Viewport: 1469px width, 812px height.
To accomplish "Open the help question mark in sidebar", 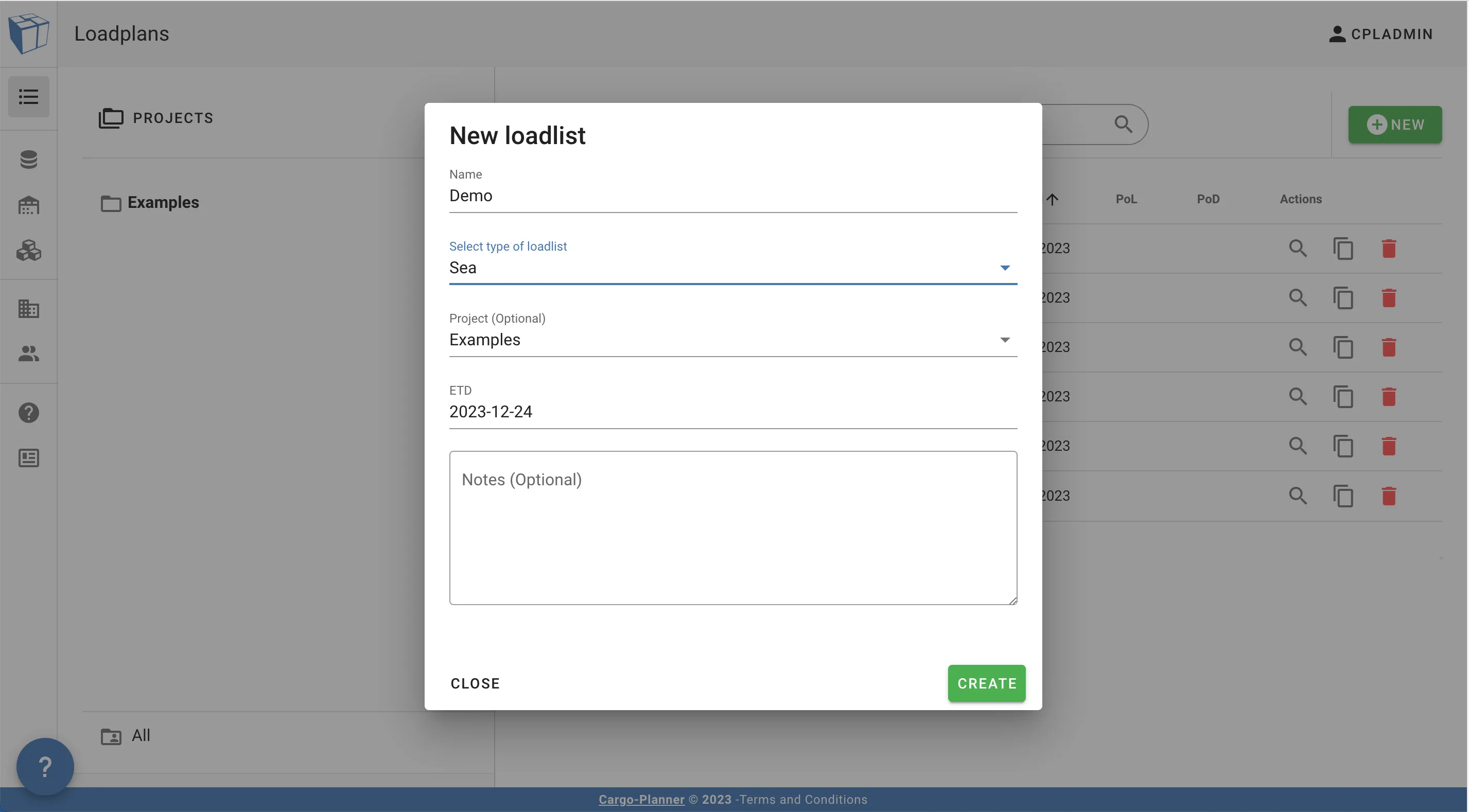I will point(28,413).
